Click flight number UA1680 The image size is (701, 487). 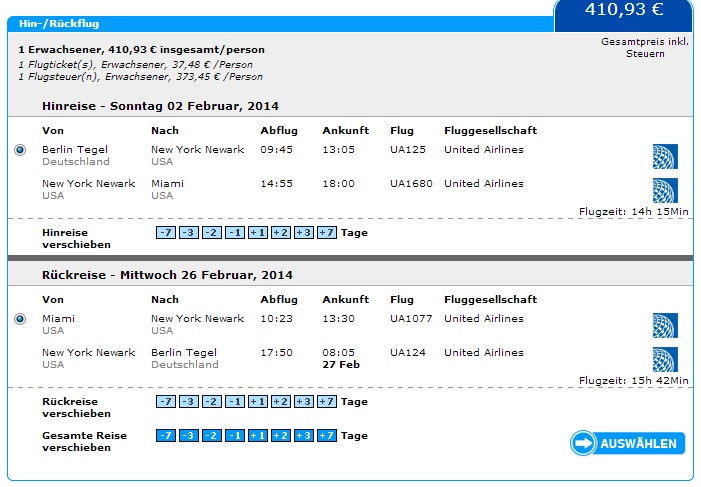click(x=411, y=184)
